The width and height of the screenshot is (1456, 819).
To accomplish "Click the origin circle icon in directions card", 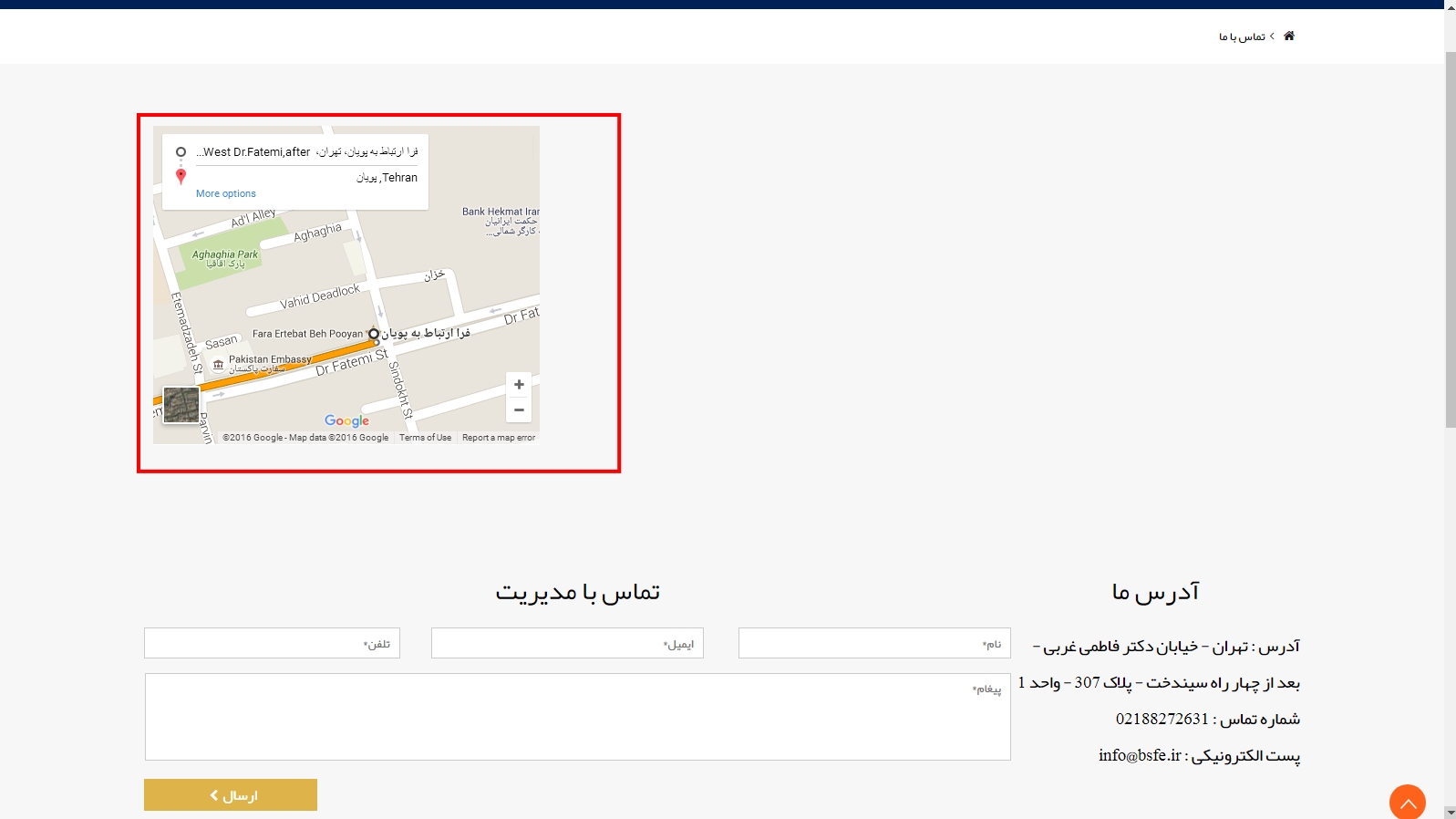I will [181, 152].
